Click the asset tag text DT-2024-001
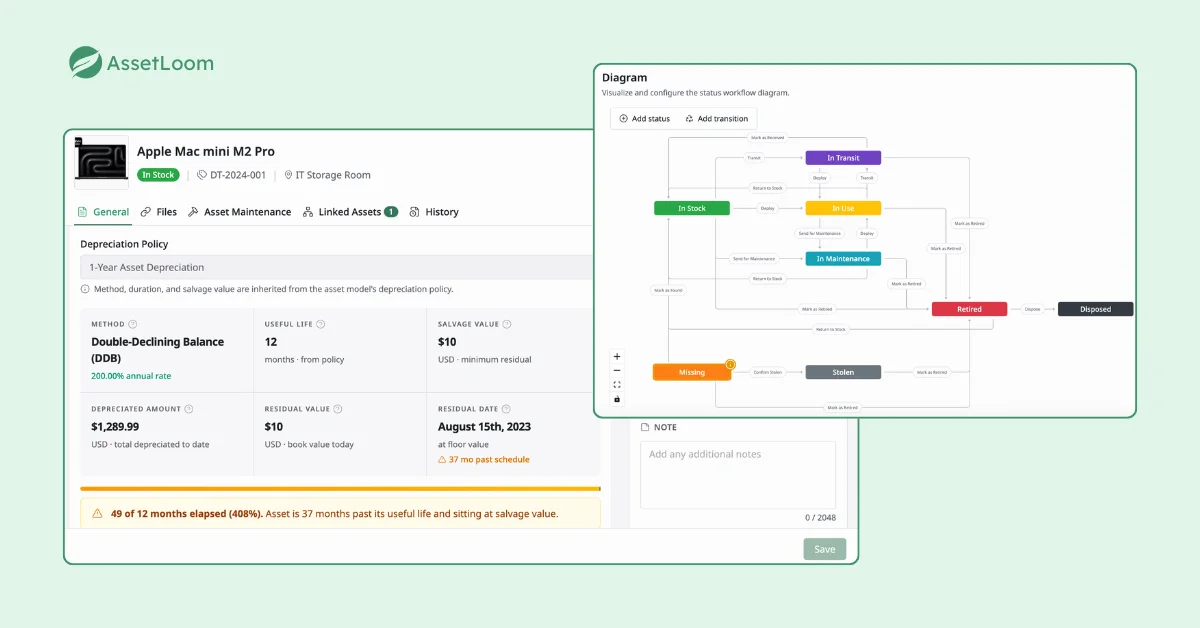Viewport: 1200px width, 628px height. (238, 175)
